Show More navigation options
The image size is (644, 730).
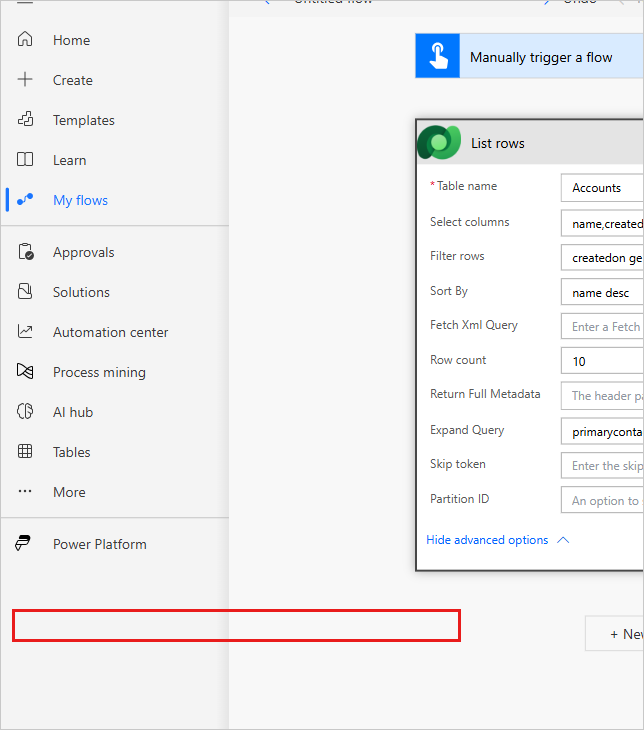pyautogui.click(x=69, y=493)
